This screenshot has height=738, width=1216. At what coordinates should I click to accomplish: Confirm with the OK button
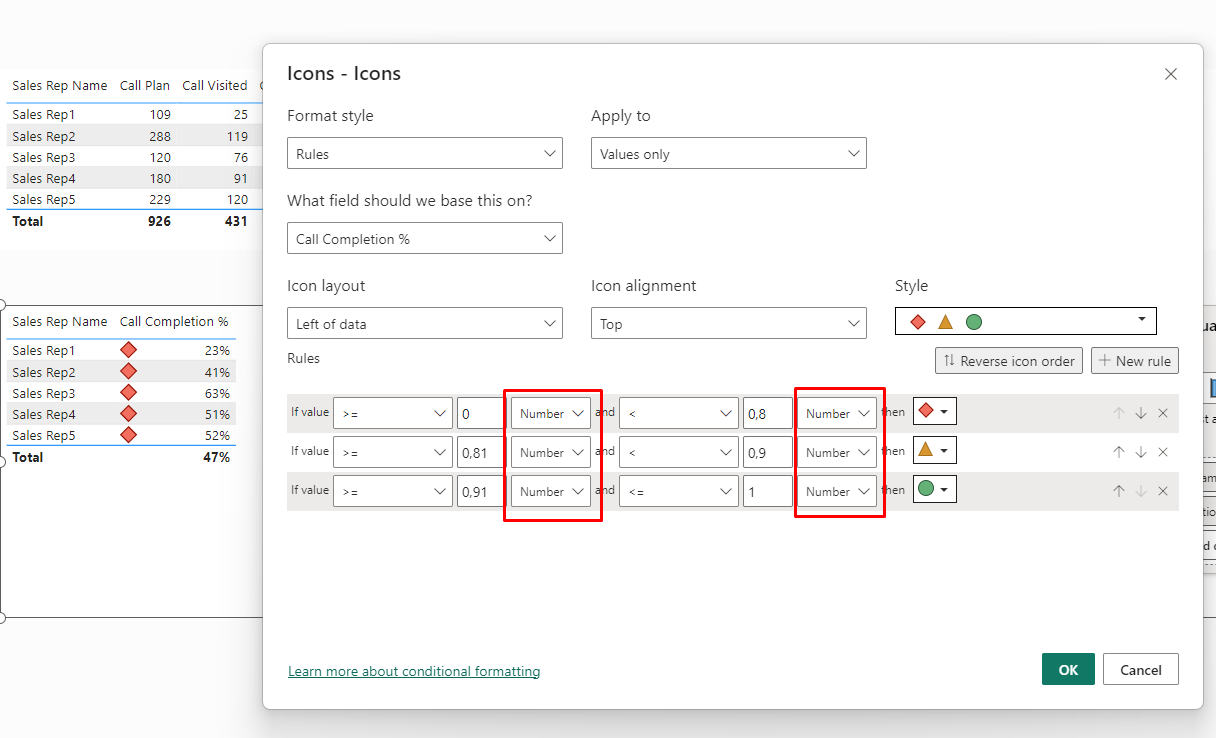[1068, 669]
